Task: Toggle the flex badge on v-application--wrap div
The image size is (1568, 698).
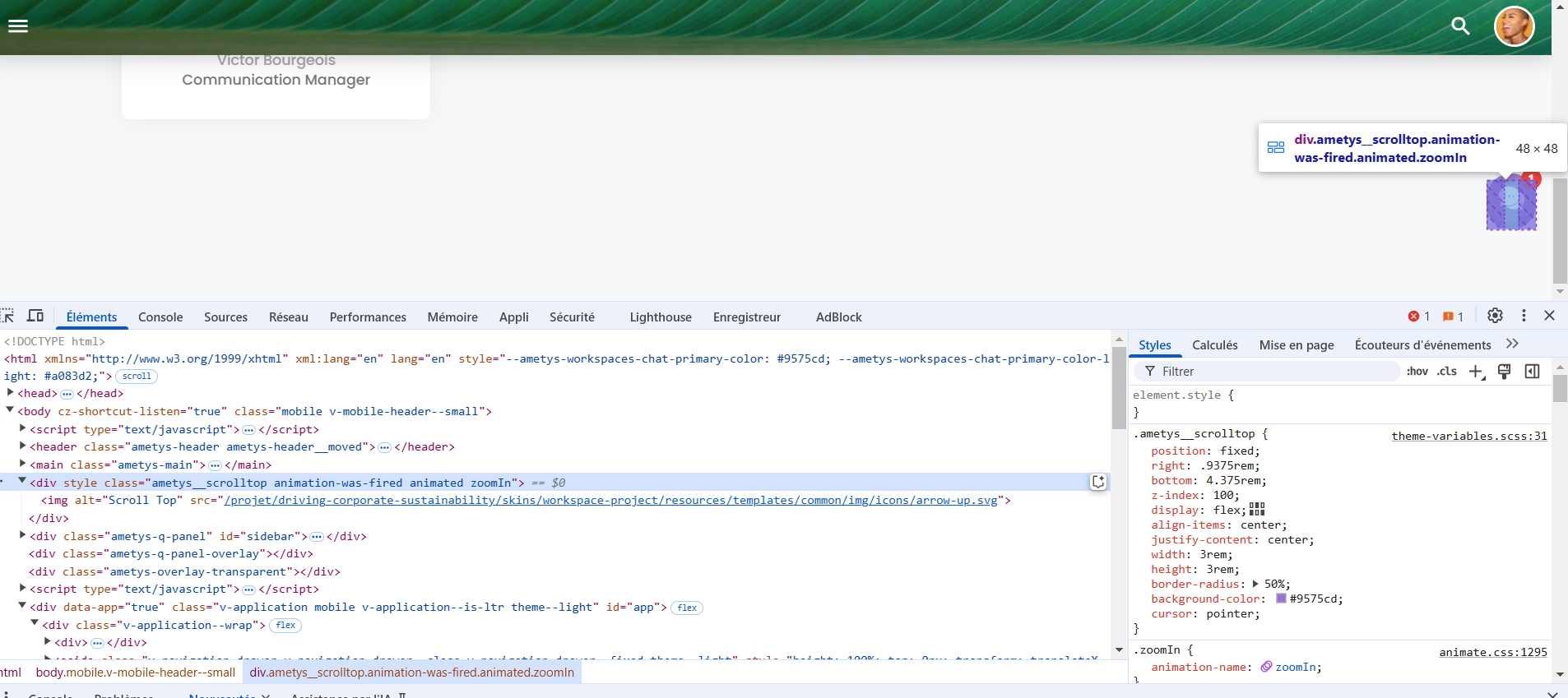Action: click(286, 626)
